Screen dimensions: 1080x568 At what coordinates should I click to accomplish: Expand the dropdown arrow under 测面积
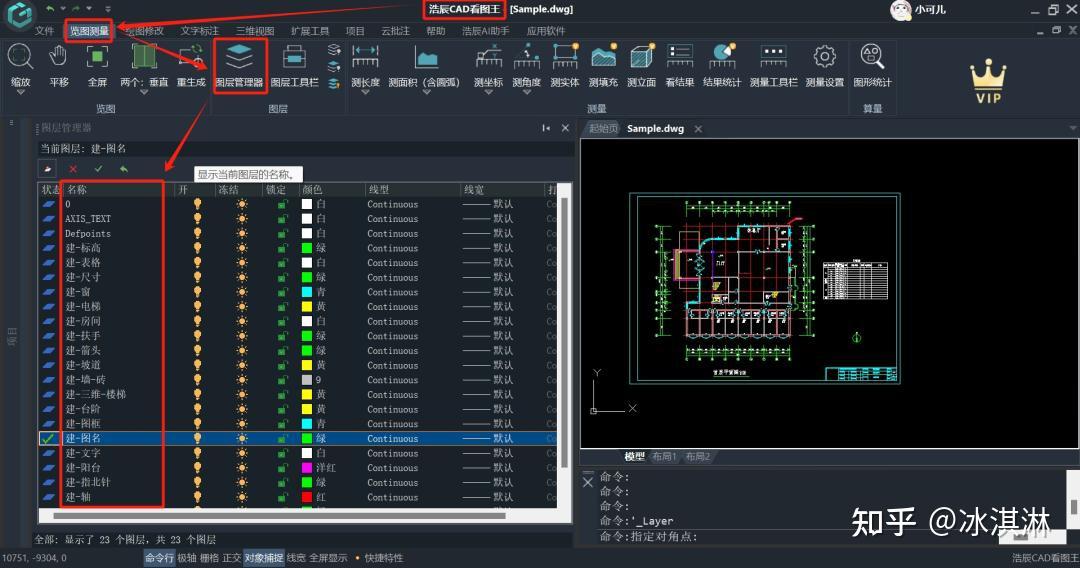(426, 92)
